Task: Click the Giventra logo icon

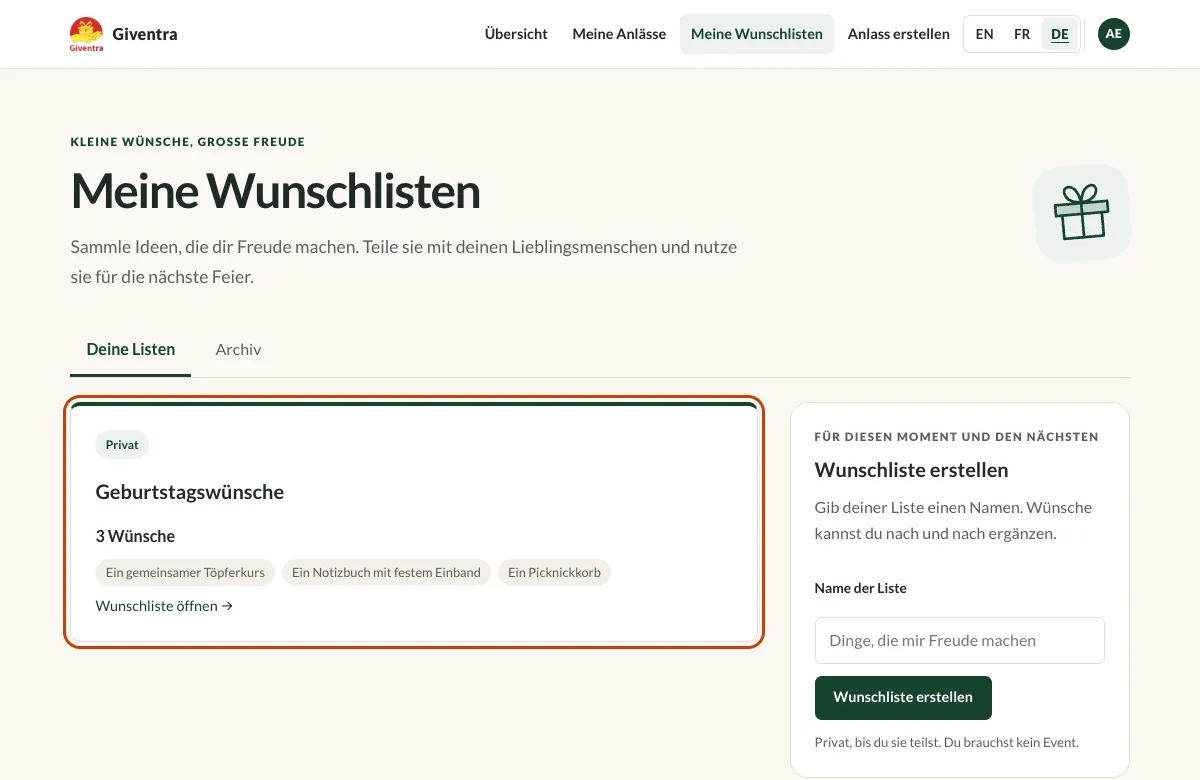Action: tap(87, 34)
